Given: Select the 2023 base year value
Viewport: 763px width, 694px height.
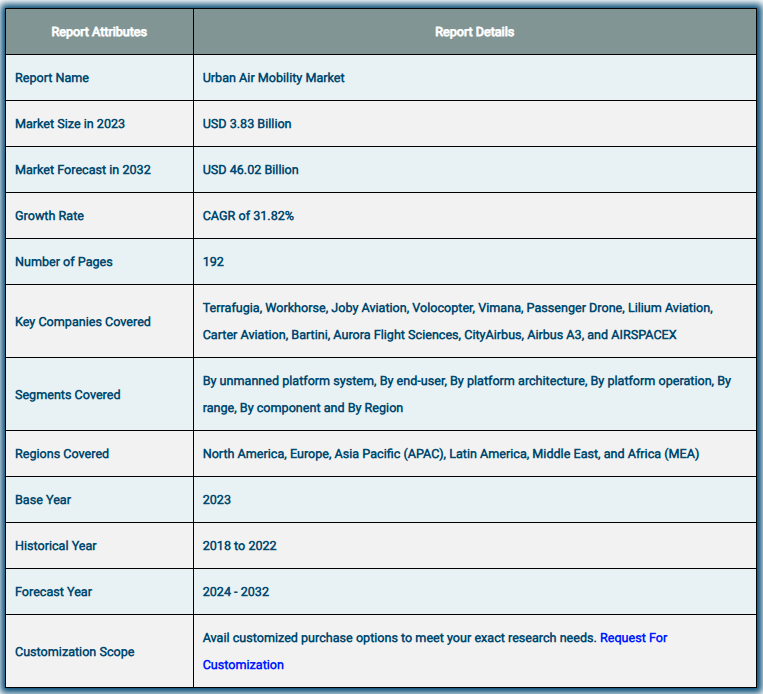Looking at the screenshot, I should coord(217,500).
